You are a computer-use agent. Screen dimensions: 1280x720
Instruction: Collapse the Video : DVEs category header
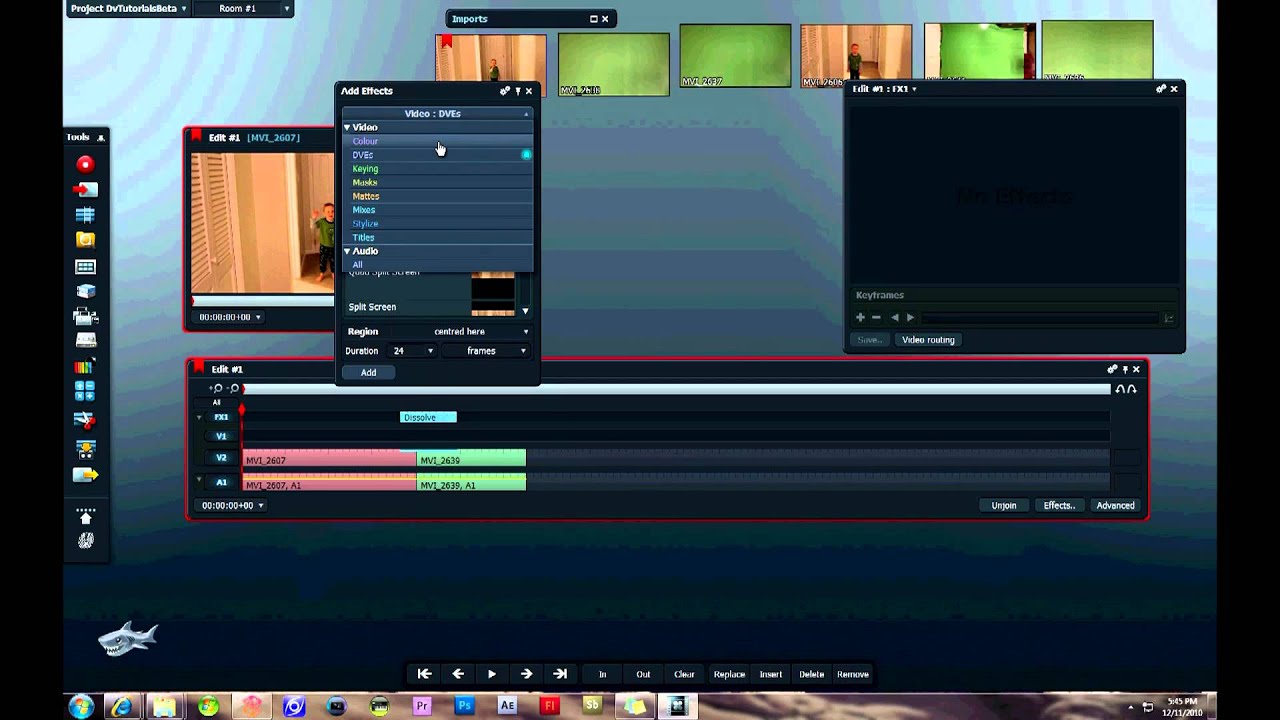pyautogui.click(x=436, y=114)
